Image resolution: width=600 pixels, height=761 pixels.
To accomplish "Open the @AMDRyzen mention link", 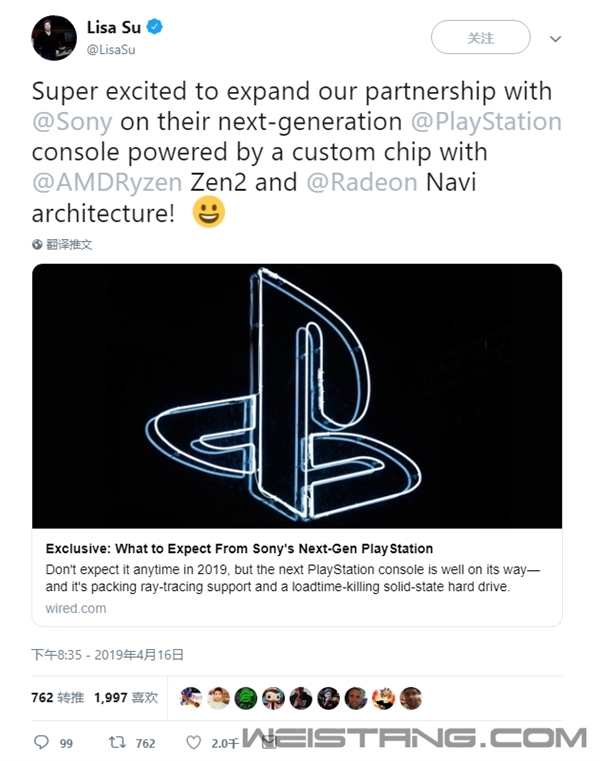I will tap(107, 182).
